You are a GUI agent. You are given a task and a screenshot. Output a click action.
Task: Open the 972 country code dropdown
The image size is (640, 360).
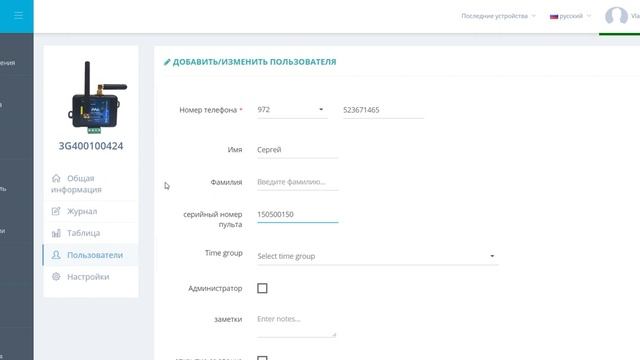point(292,110)
